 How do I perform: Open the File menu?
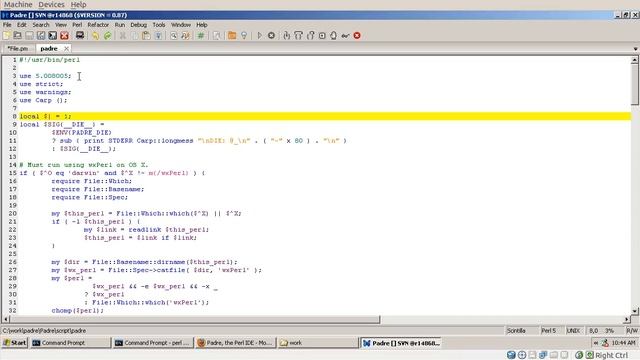tap(7, 24)
